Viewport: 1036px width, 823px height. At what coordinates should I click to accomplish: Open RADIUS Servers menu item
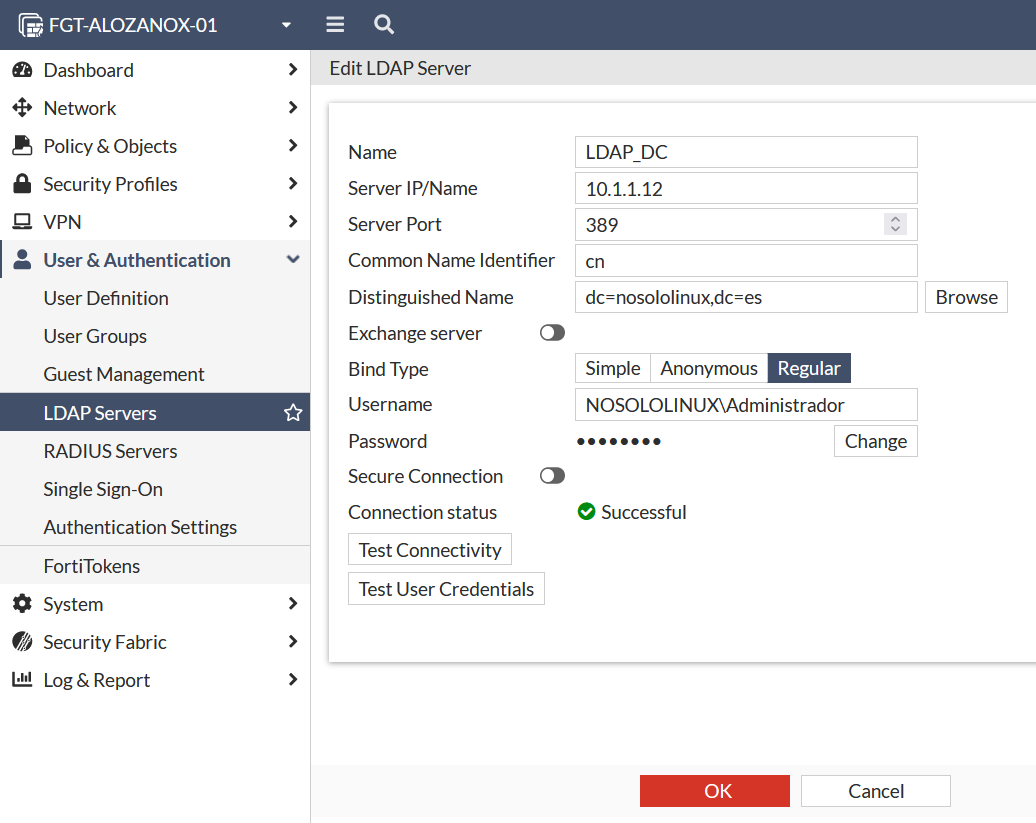pos(110,451)
